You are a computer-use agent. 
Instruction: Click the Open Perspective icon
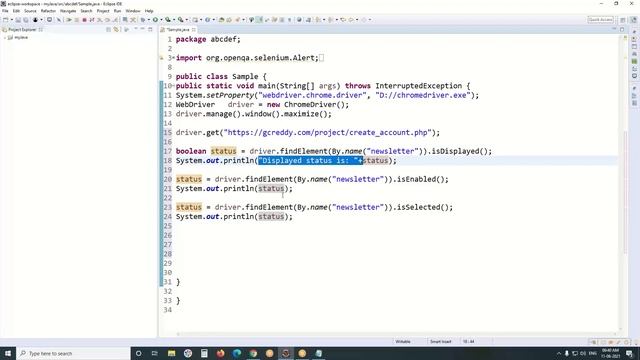[x=623, y=20]
